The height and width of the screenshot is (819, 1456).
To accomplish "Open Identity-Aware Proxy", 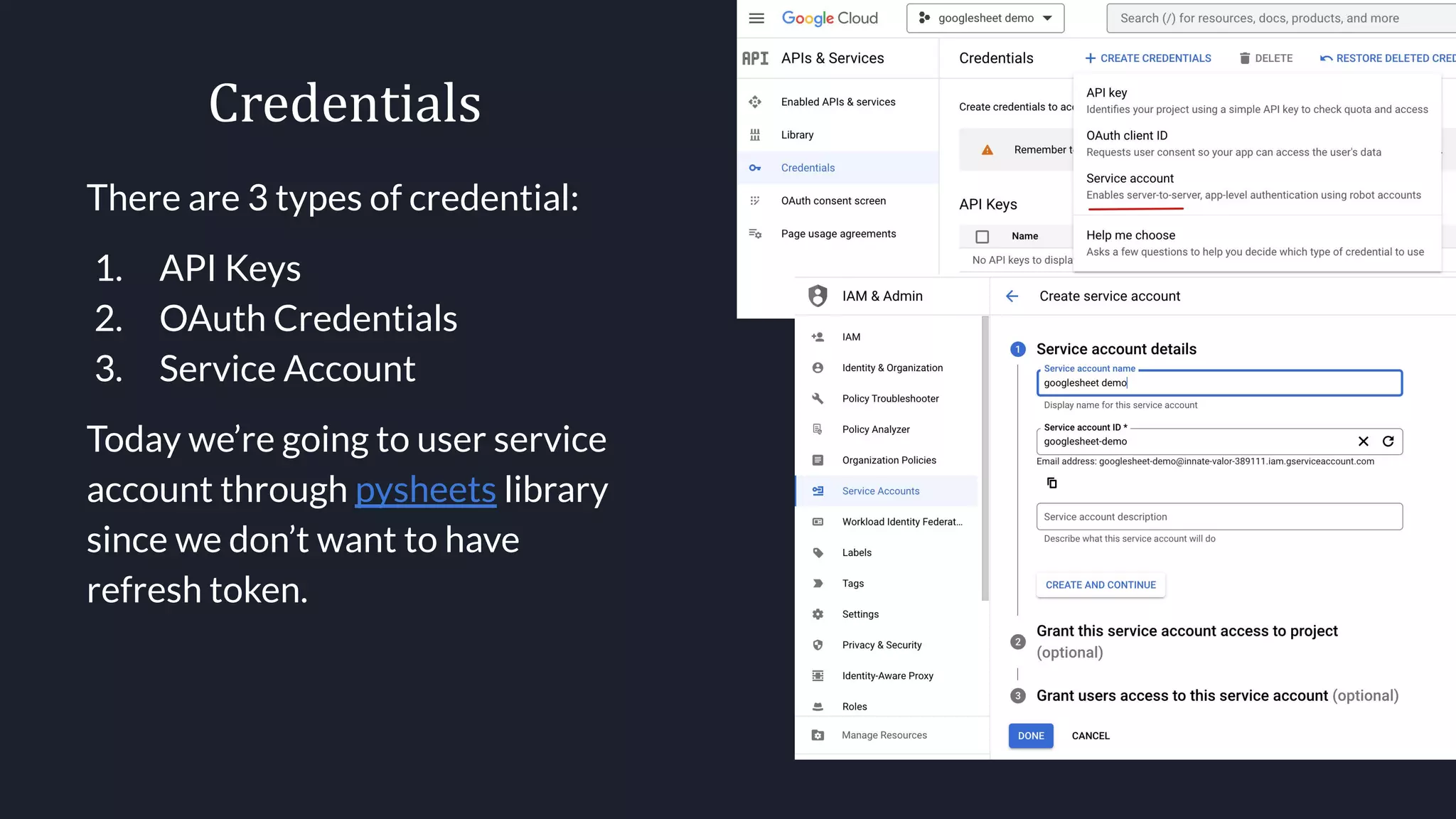I will [x=887, y=676].
